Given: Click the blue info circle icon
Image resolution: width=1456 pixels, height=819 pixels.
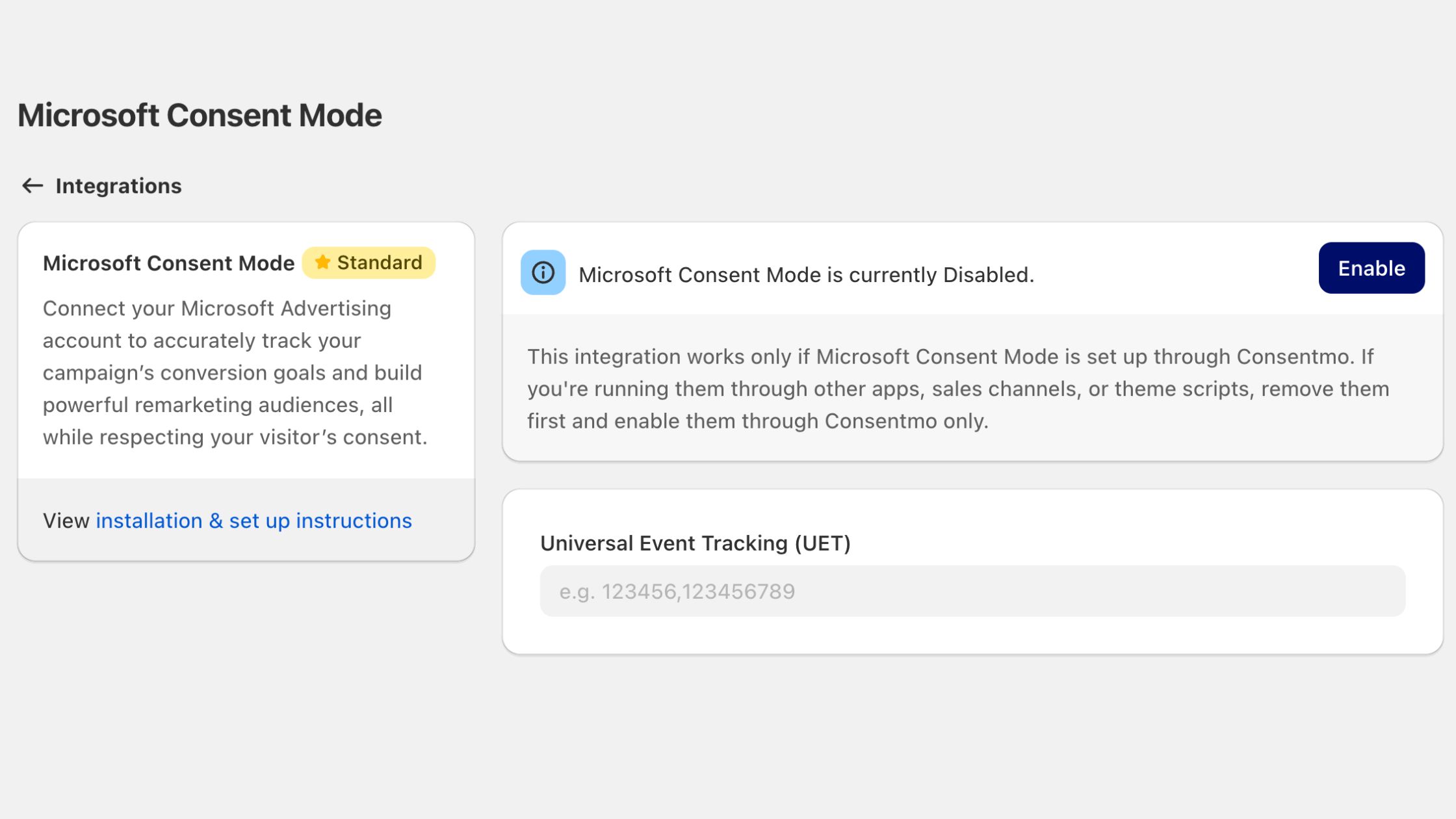Looking at the screenshot, I should [x=543, y=272].
